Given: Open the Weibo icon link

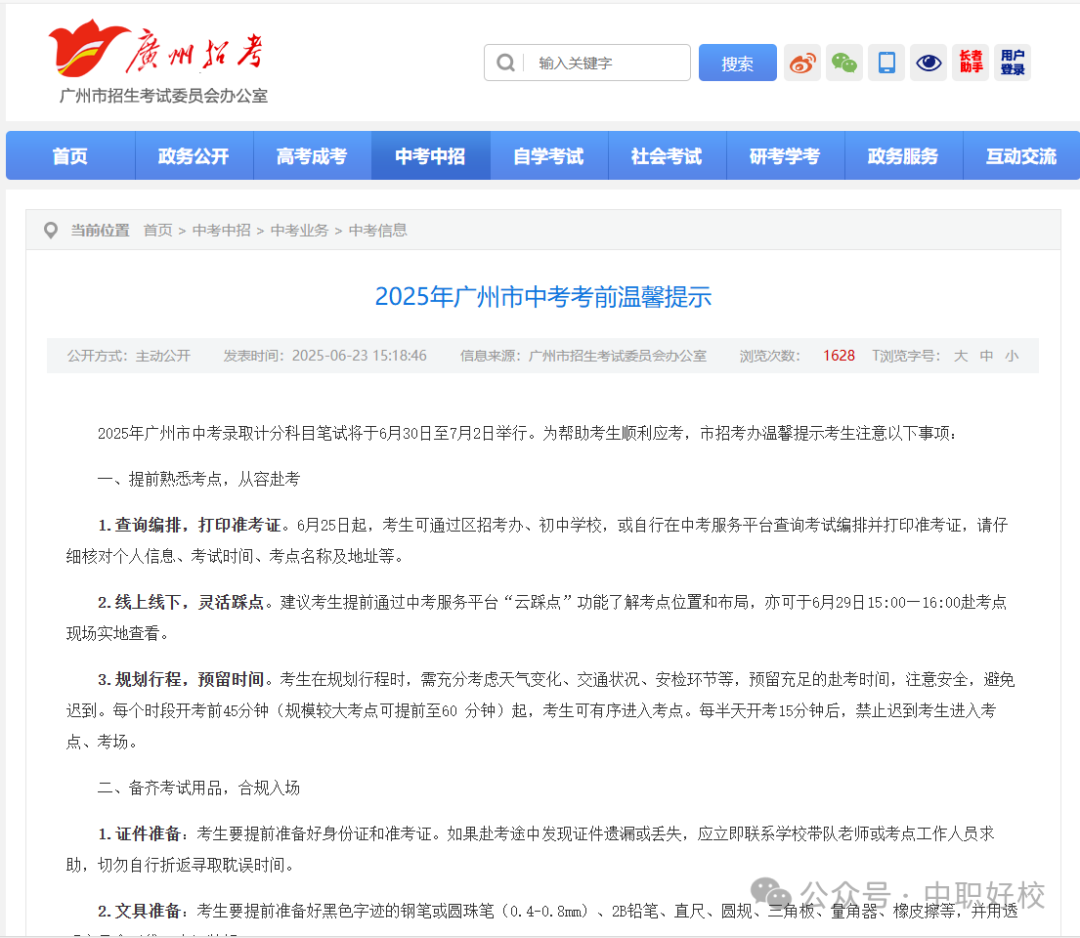Looking at the screenshot, I should click(802, 63).
